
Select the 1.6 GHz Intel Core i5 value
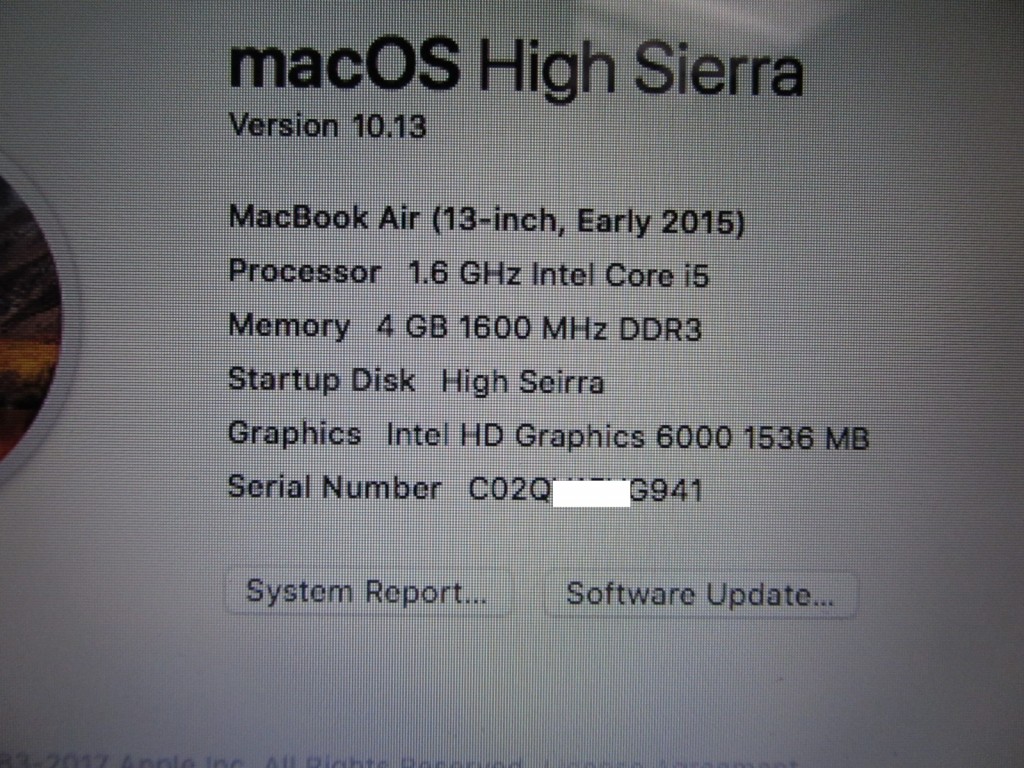click(x=558, y=274)
